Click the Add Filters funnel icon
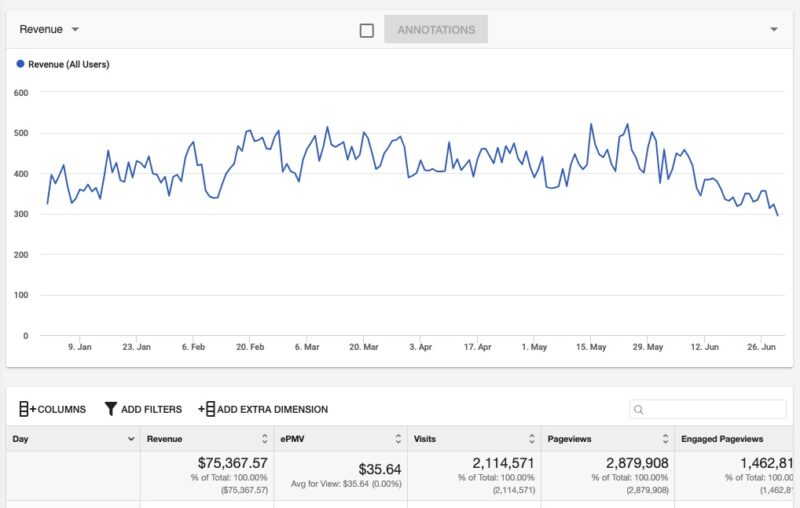The width and height of the screenshot is (800, 508). pos(111,409)
